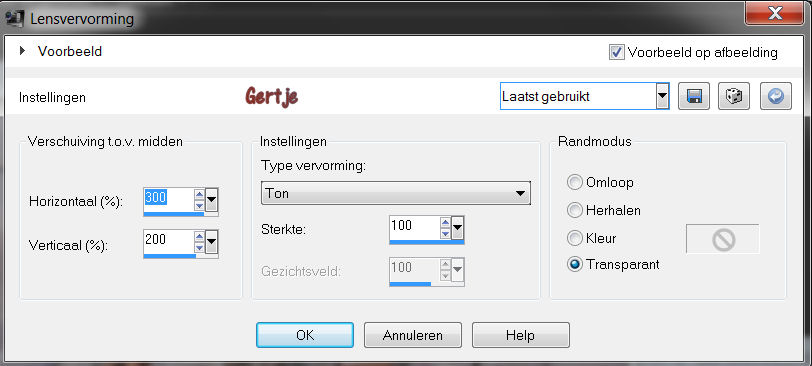Screen dimensions: 812x366
Task: Open the Laatst gebruikt presets dropdown
Action: pyautogui.click(x=662, y=96)
